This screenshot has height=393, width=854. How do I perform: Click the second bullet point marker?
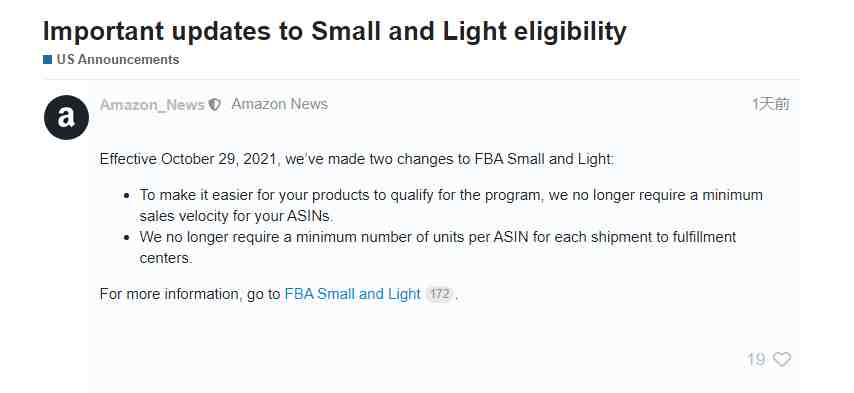(x=127, y=237)
